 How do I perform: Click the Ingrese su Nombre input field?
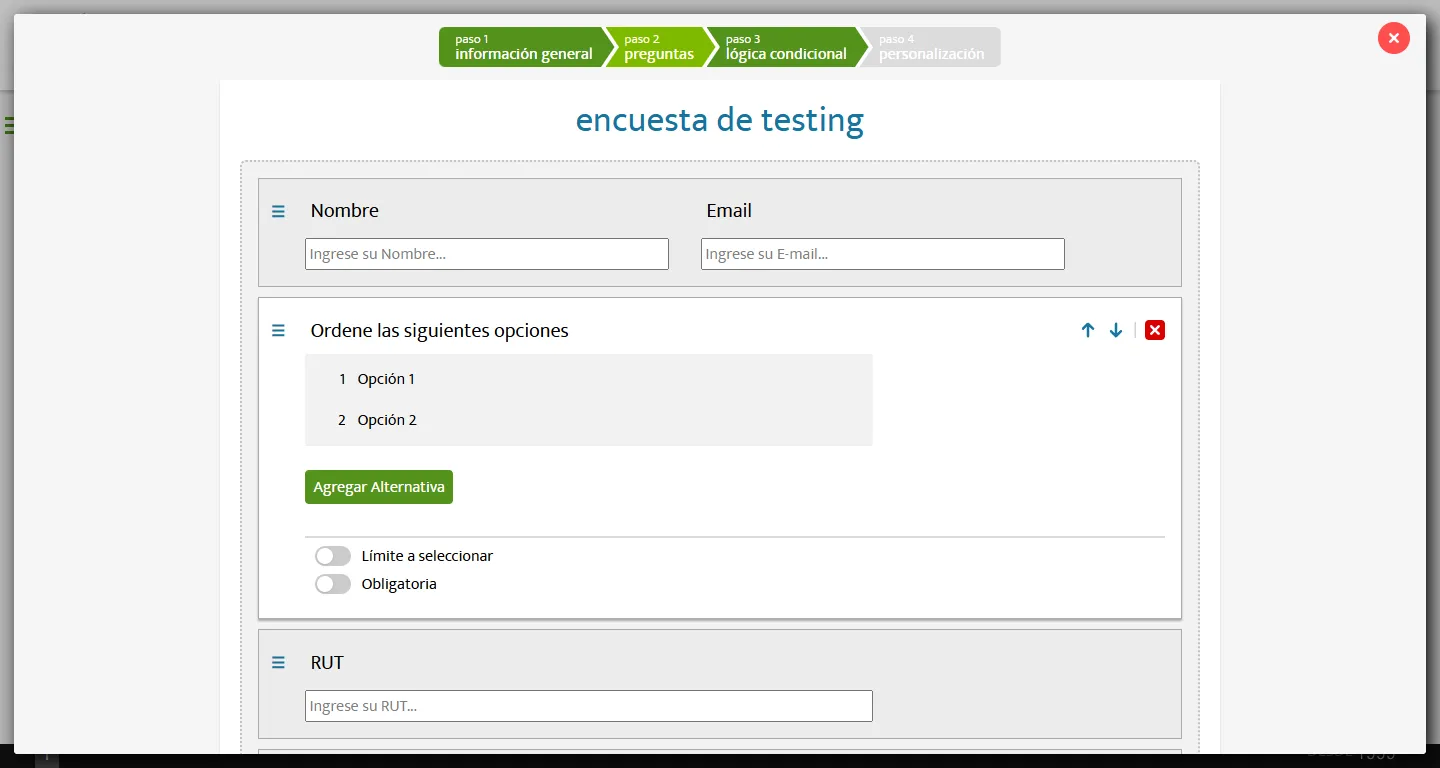(487, 253)
